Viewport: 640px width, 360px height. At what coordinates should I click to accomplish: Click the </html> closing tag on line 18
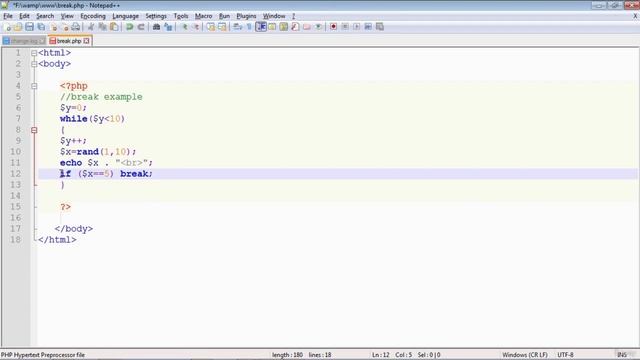click(x=57, y=240)
